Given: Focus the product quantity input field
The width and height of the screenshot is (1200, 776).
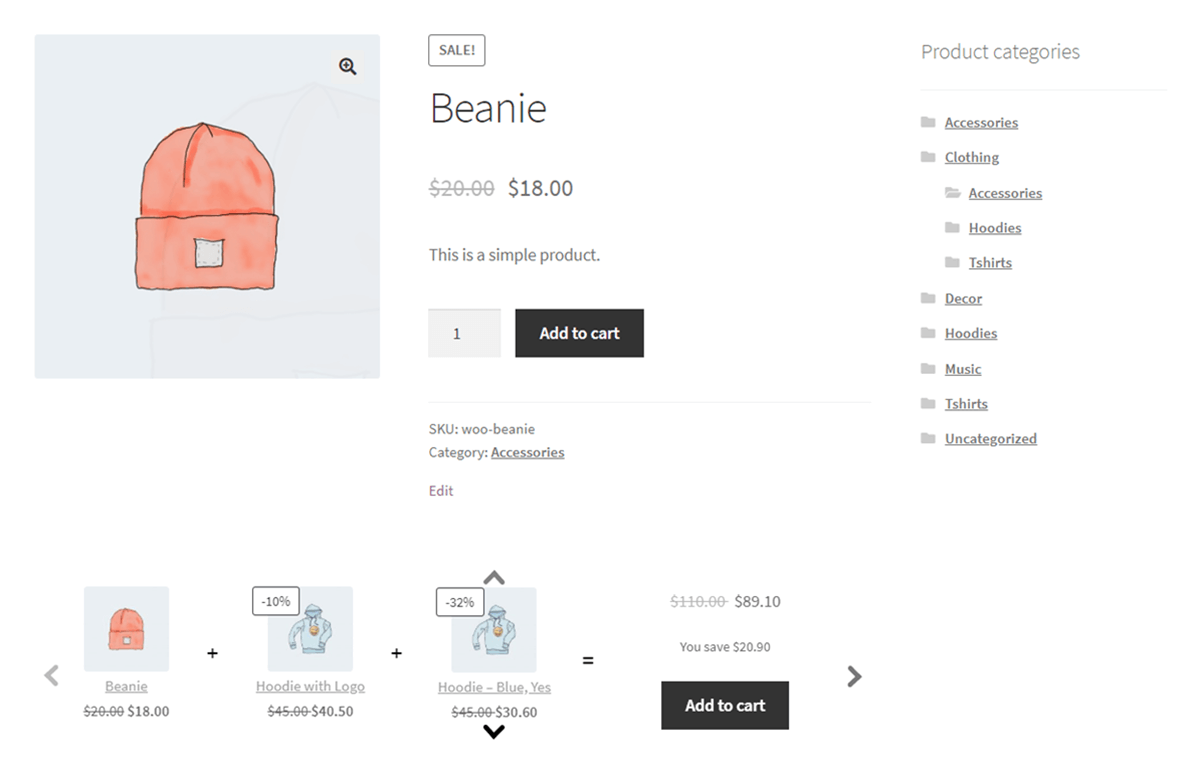Looking at the screenshot, I should point(464,333).
